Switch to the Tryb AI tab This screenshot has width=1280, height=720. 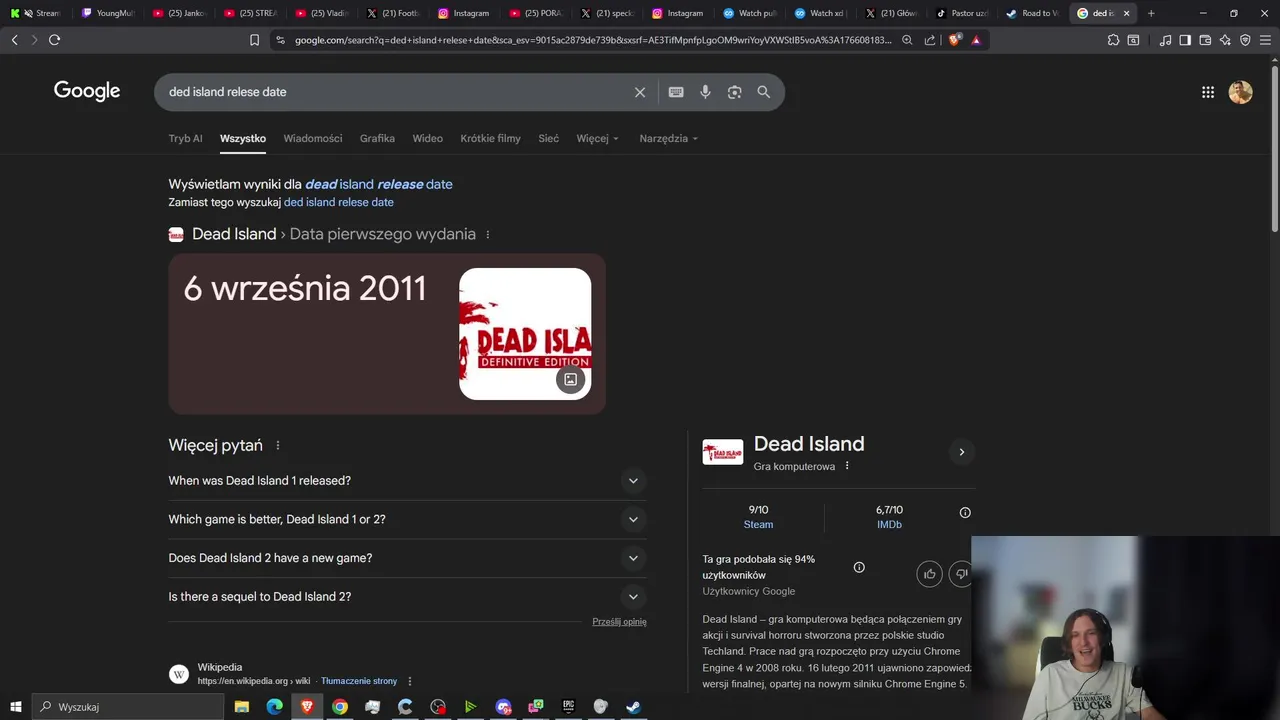pos(186,139)
